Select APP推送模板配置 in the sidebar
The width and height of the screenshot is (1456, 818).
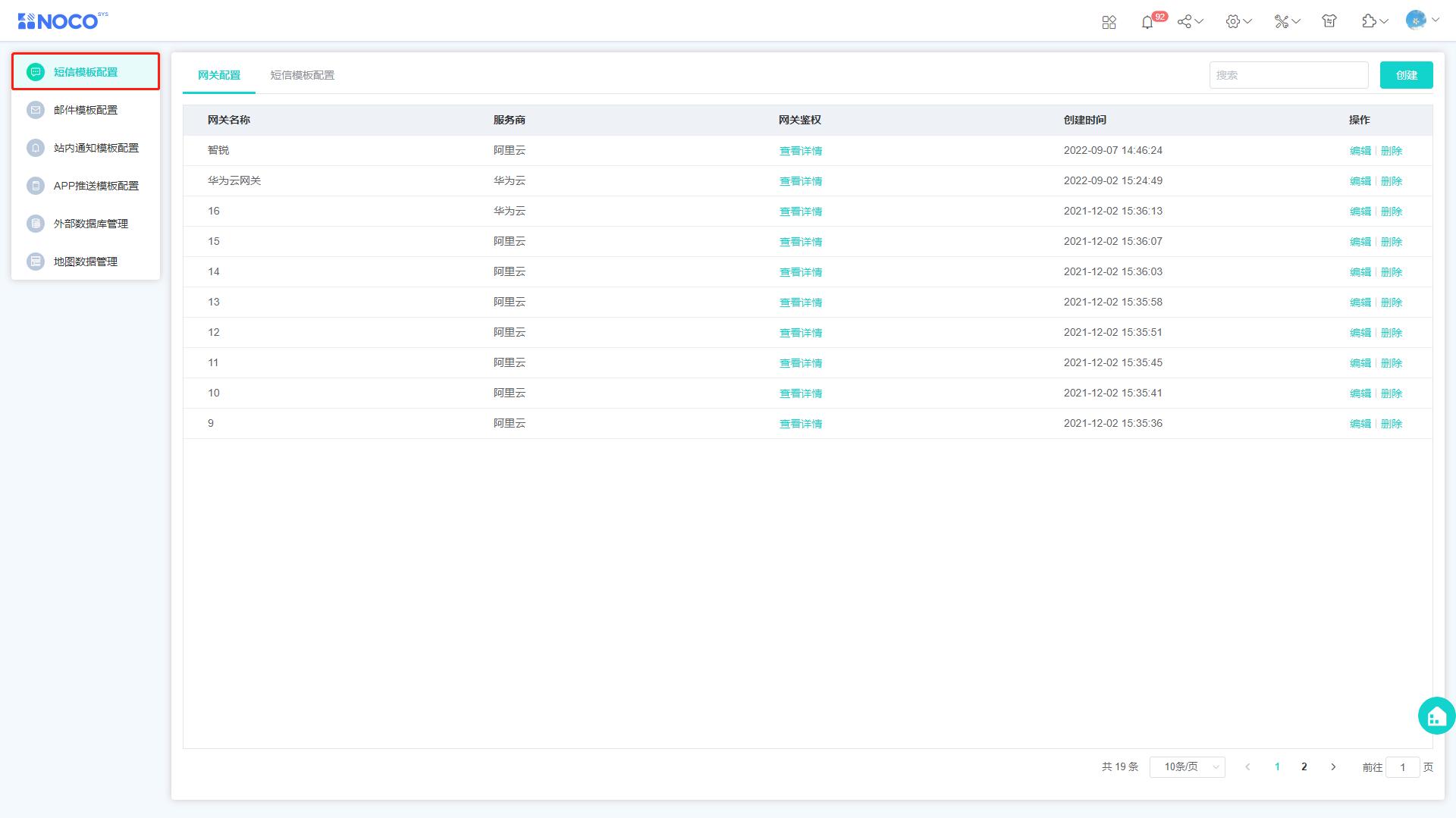point(86,186)
